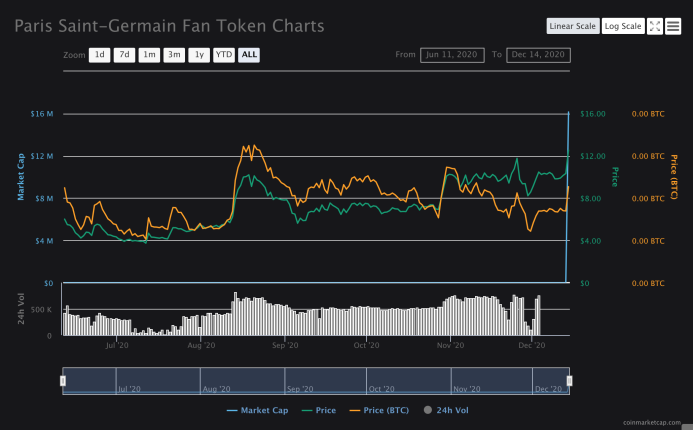Set zoom range to 1y

click(x=199, y=55)
